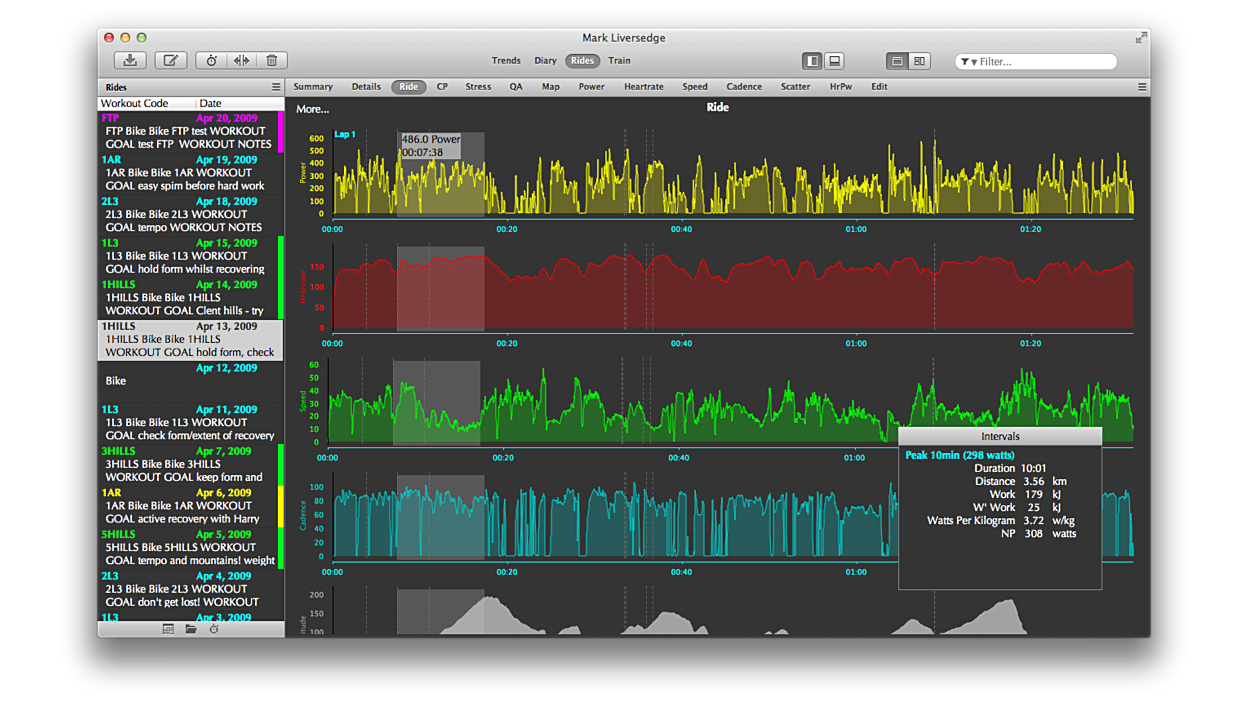Select the Apr 20, 2009 FTP ride

tap(188, 131)
